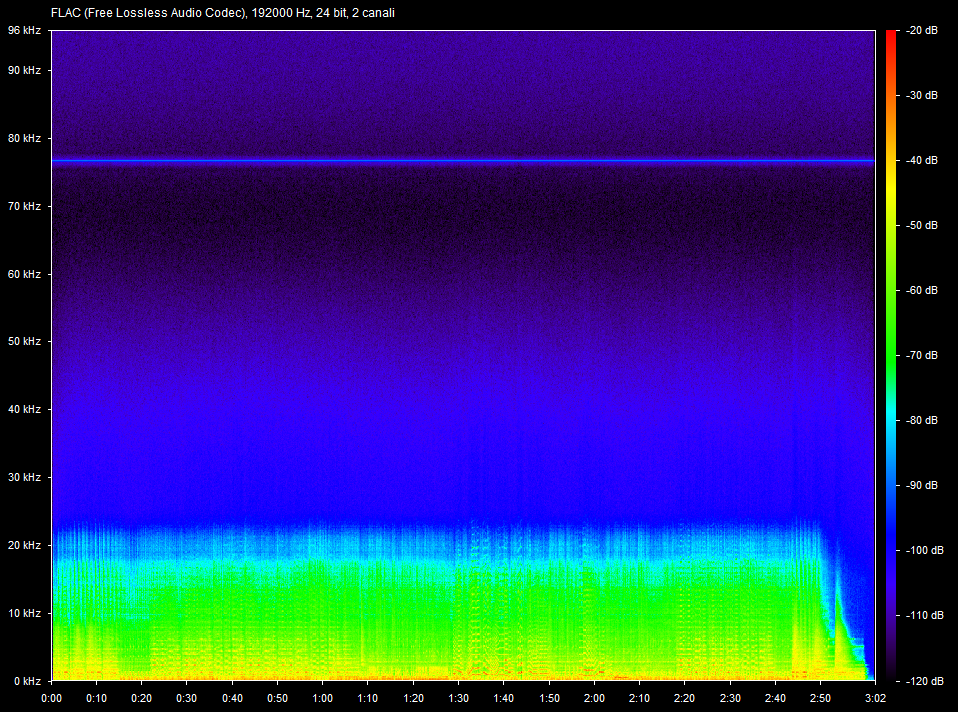The image size is (958, 712).
Task: Click the 3:02 end time label
Action: (x=876, y=698)
